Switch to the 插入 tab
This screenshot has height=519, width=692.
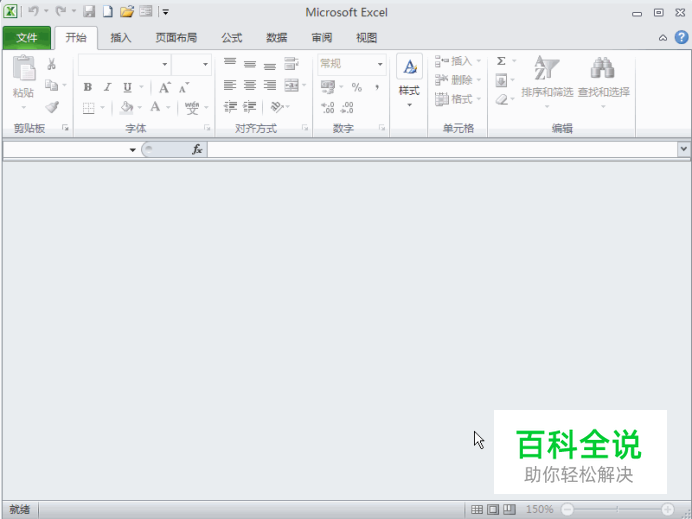[x=121, y=38]
